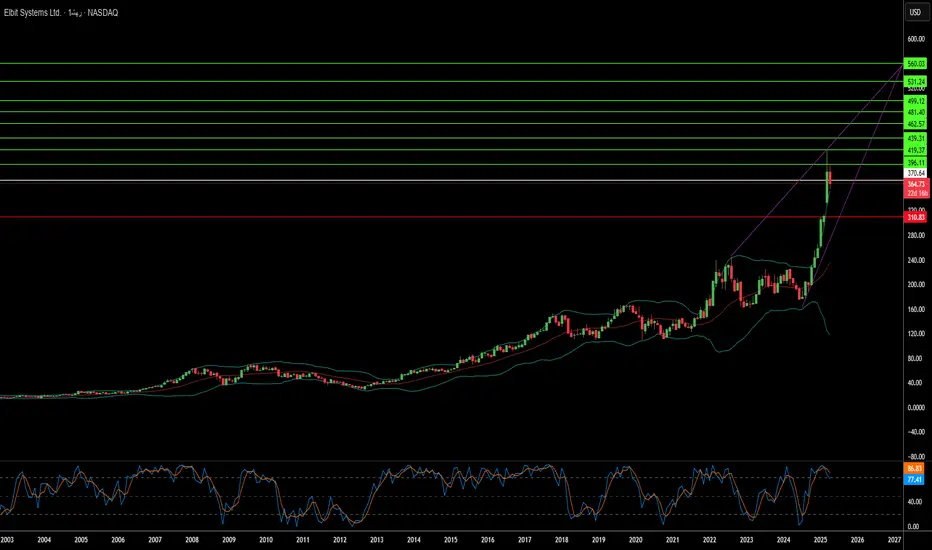Click the 240.00 price scale mark
The height and width of the screenshot is (550, 932).
click(x=916, y=260)
